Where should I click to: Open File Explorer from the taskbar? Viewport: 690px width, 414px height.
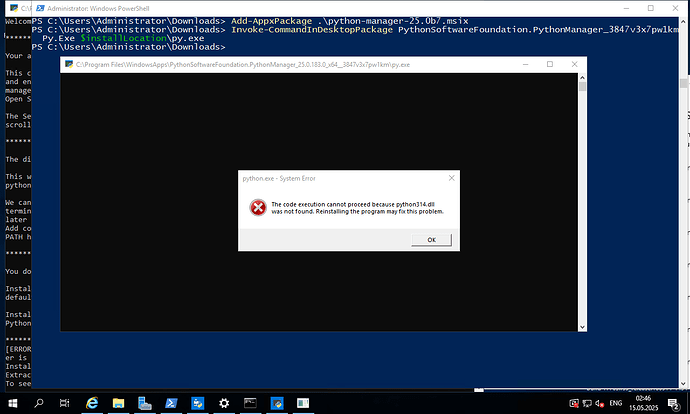[118, 403]
